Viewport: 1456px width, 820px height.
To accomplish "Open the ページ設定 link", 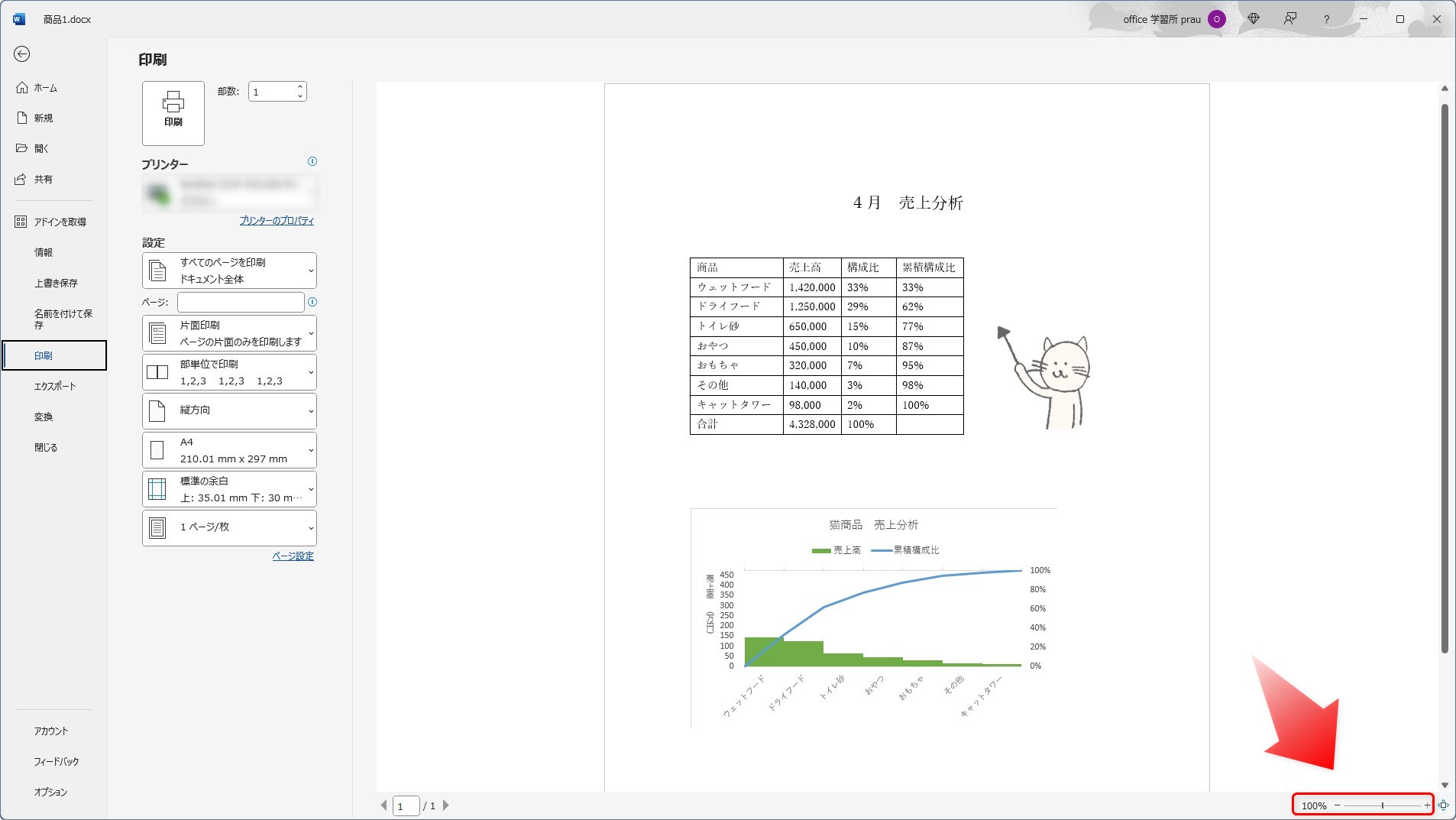I will tap(293, 556).
